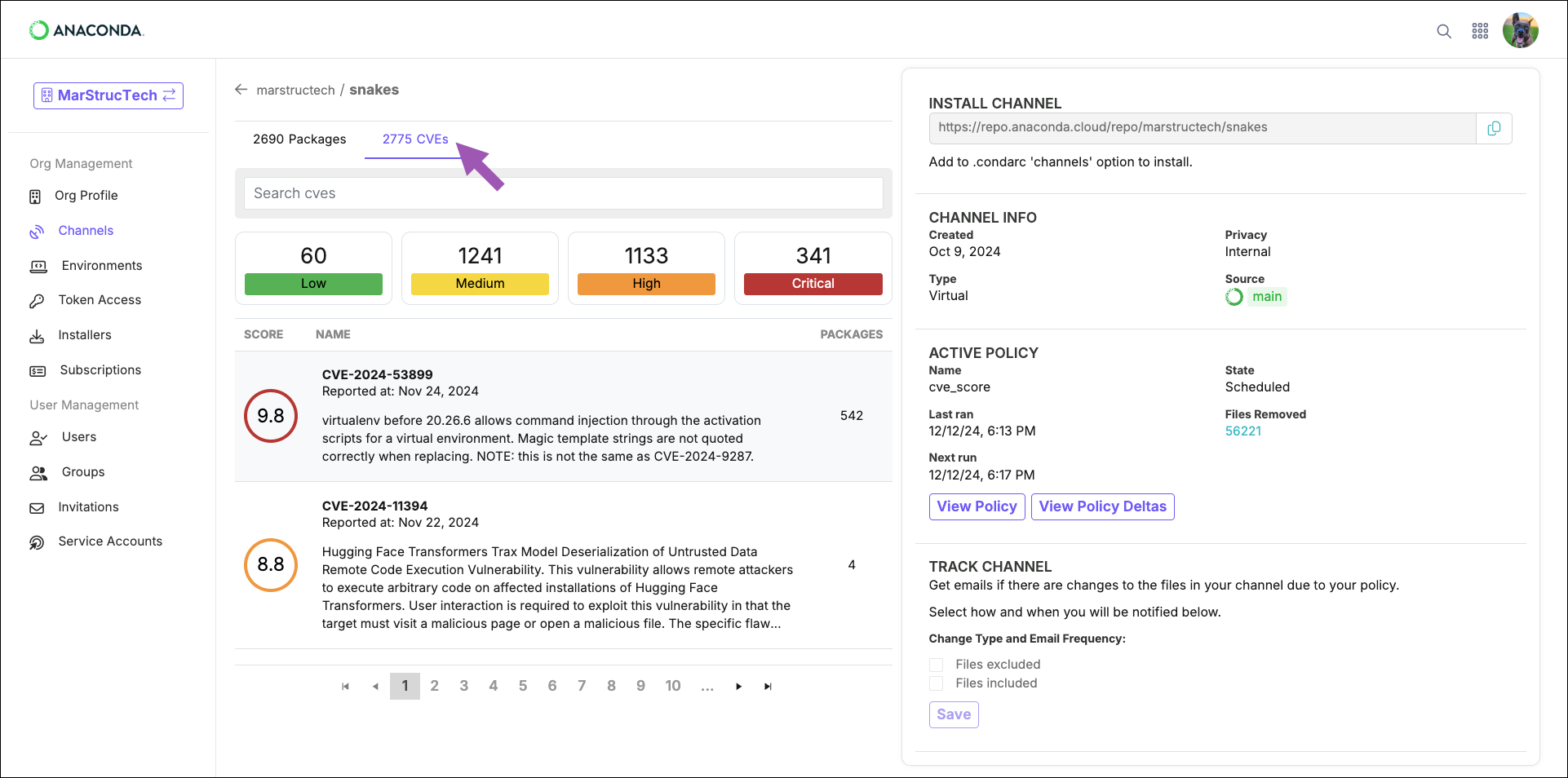Switch to the 2690 Packages tab

point(299,139)
